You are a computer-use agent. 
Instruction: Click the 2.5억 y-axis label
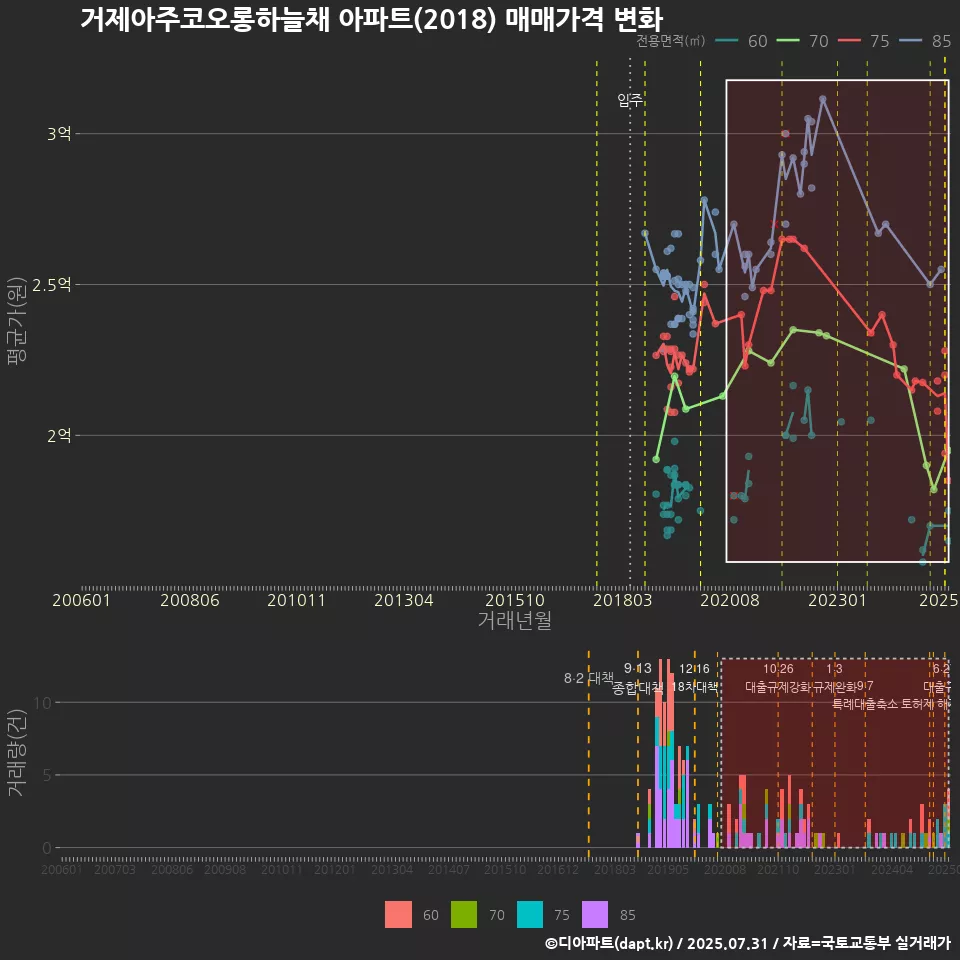coord(51,285)
